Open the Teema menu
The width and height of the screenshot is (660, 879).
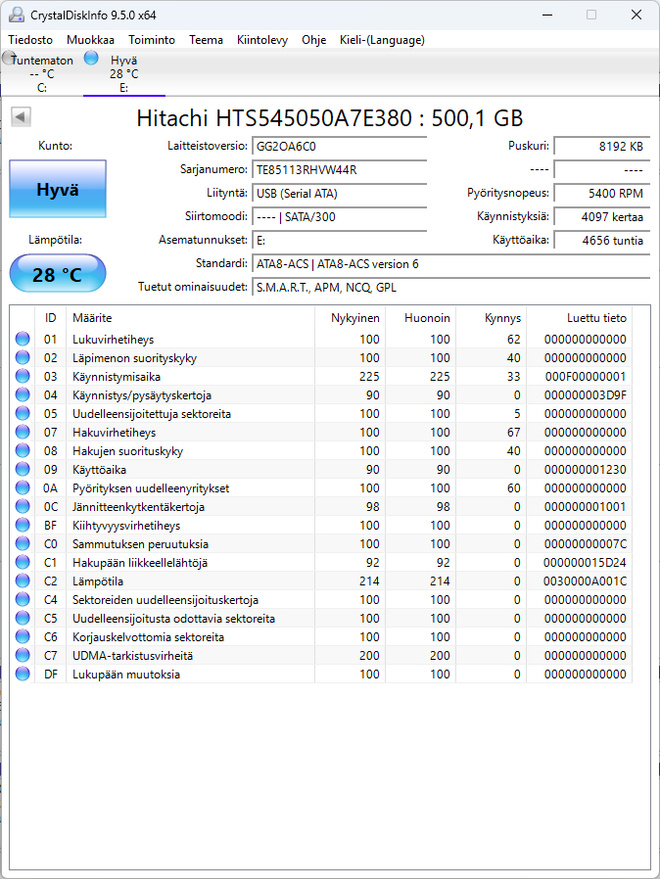click(x=206, y=40)
